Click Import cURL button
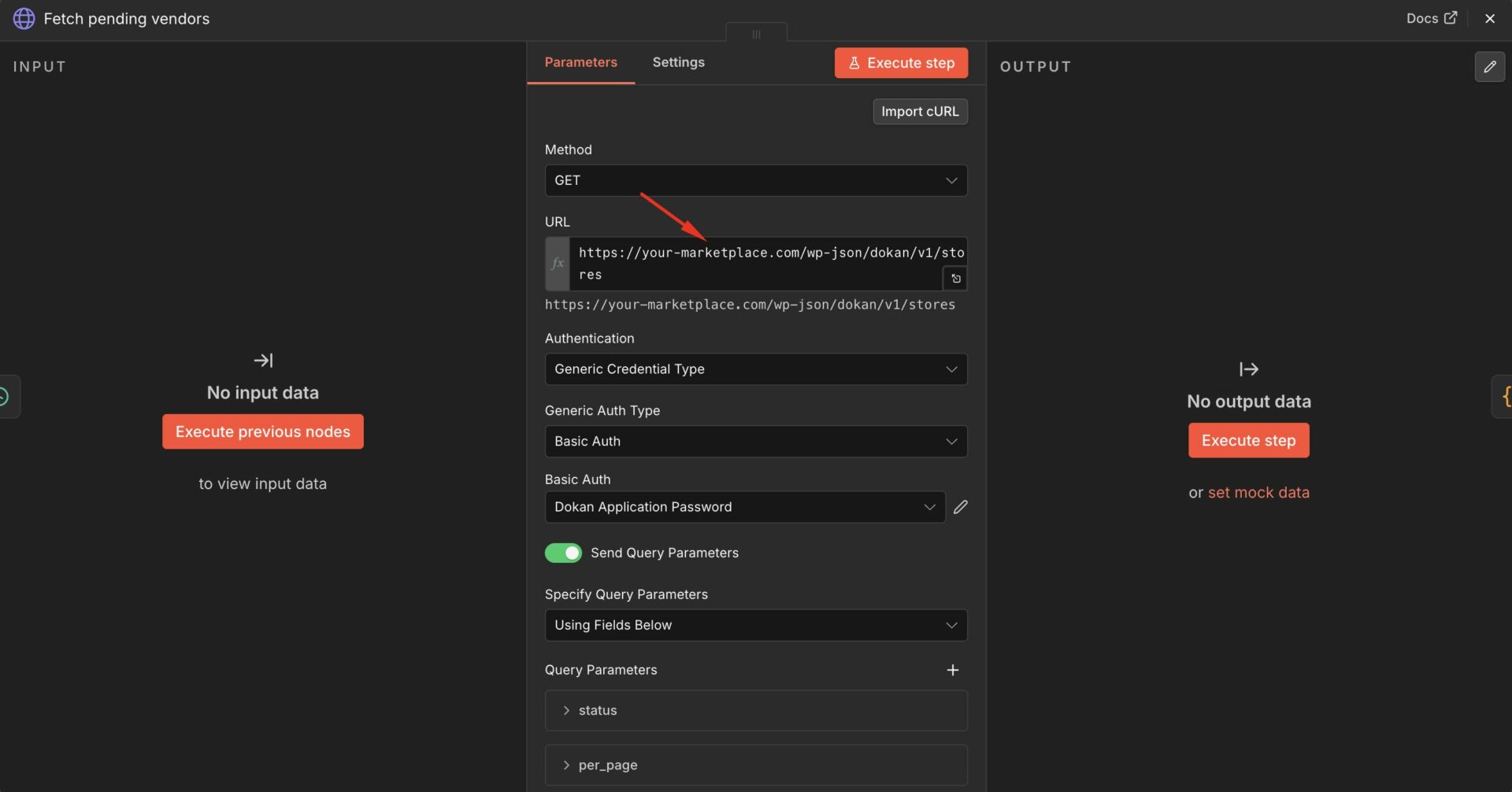This screenshot has height=792, width=1512. point(920,111)
